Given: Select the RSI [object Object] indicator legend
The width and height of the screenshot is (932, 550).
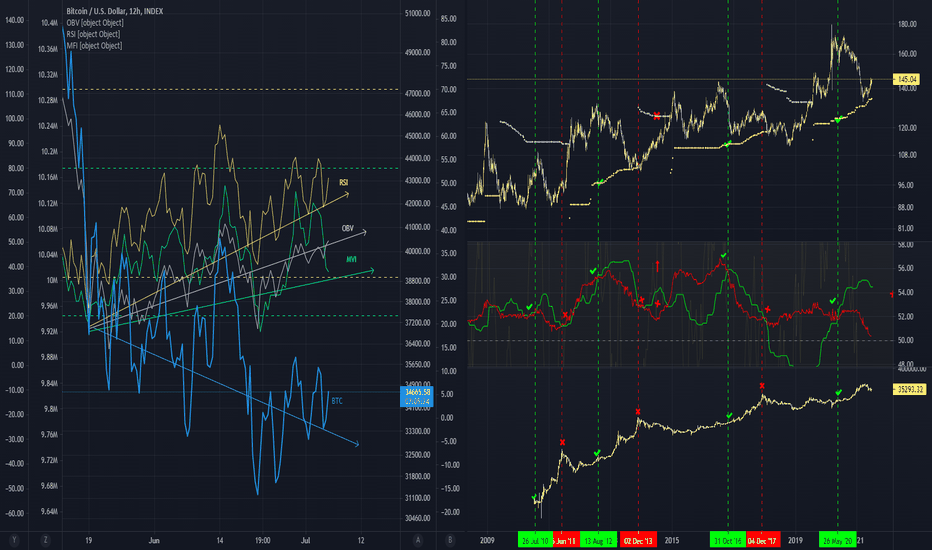Looking at the screenshot, I should [93, 34].
